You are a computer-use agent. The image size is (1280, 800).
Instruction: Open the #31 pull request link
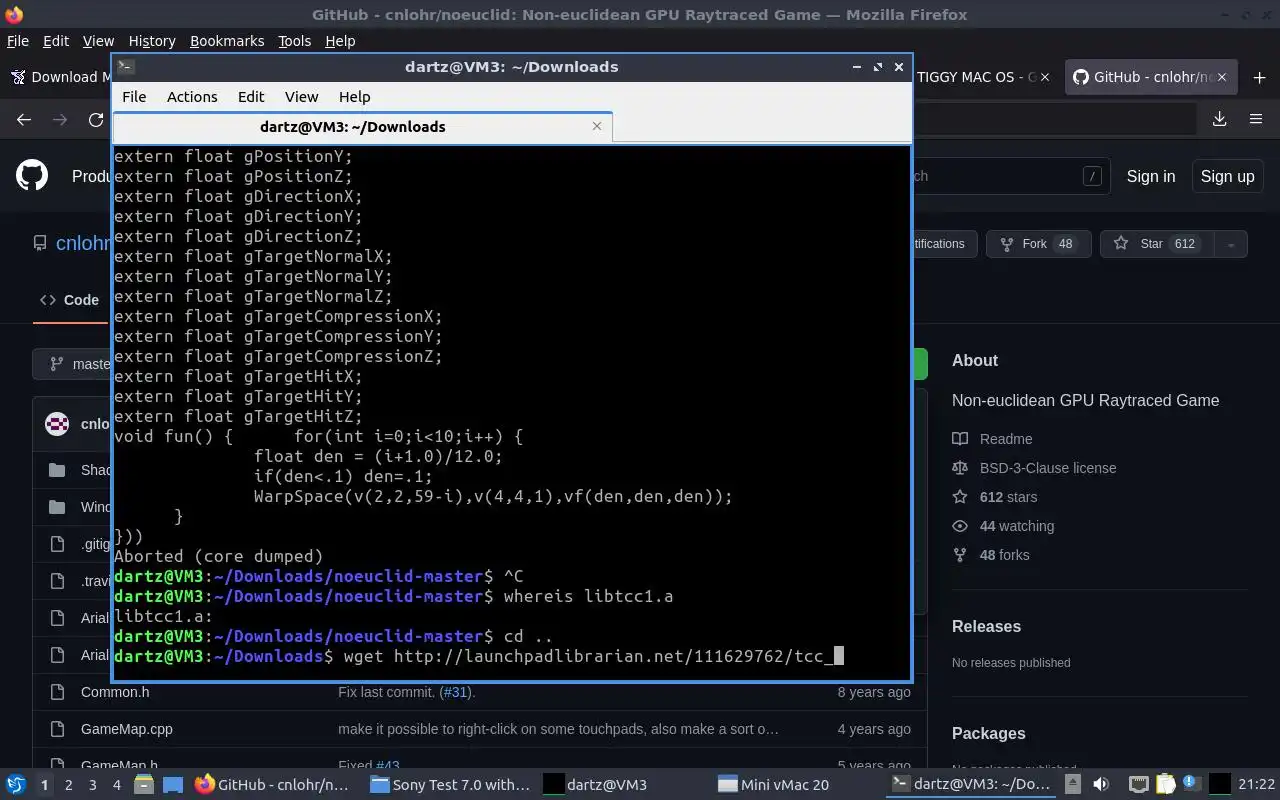(x=456, y=692)
